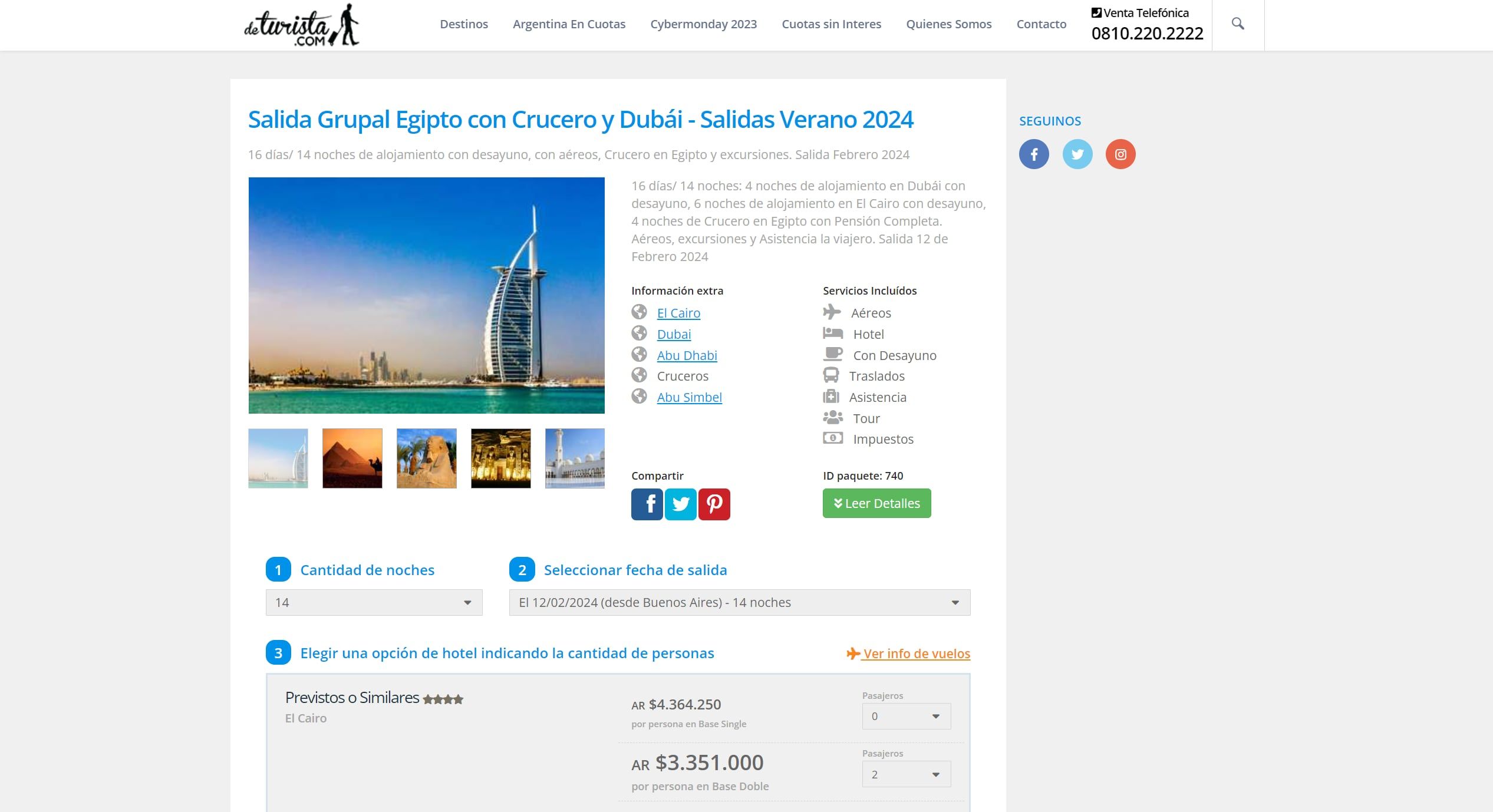The height and width of the screenshot is (812, 1493).
Task: Select the pyramids at sunset thumbnail
Action: coord(352,458)
